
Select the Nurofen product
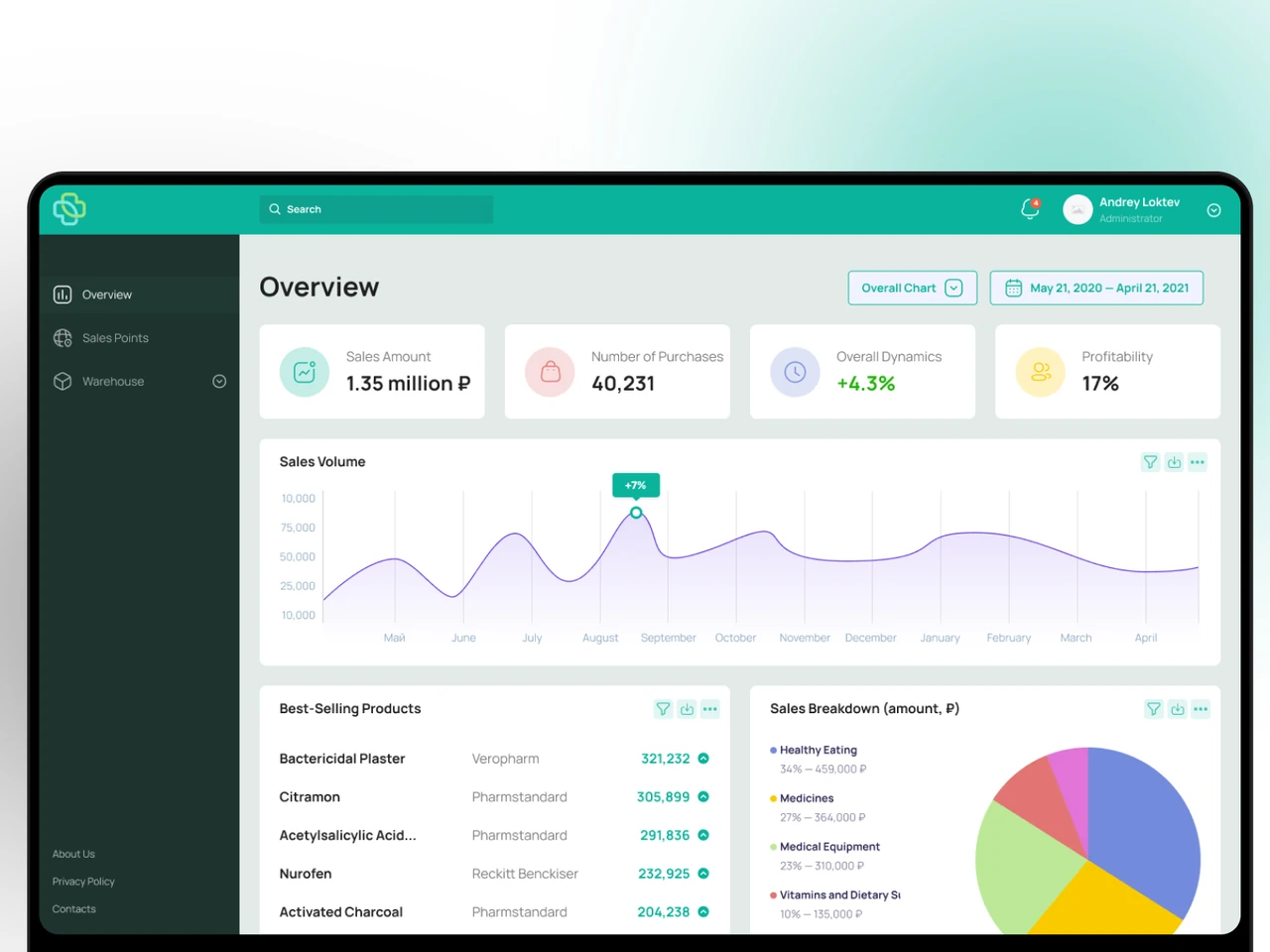[306, 874]
